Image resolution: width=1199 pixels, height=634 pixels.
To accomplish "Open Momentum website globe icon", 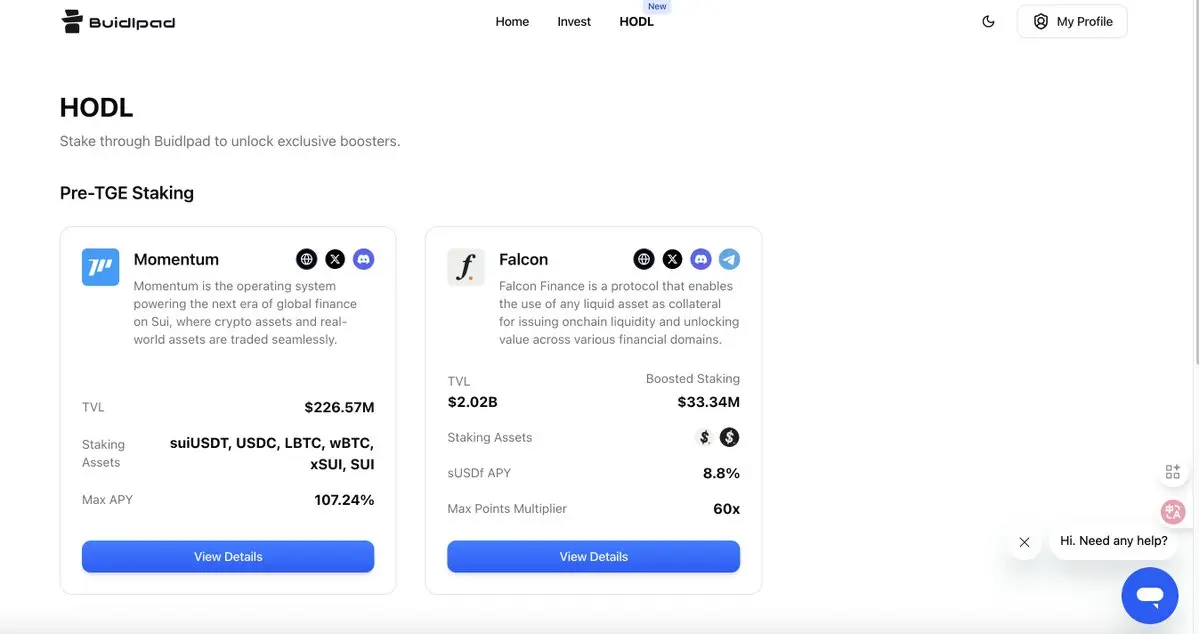I will coord(307,259).
